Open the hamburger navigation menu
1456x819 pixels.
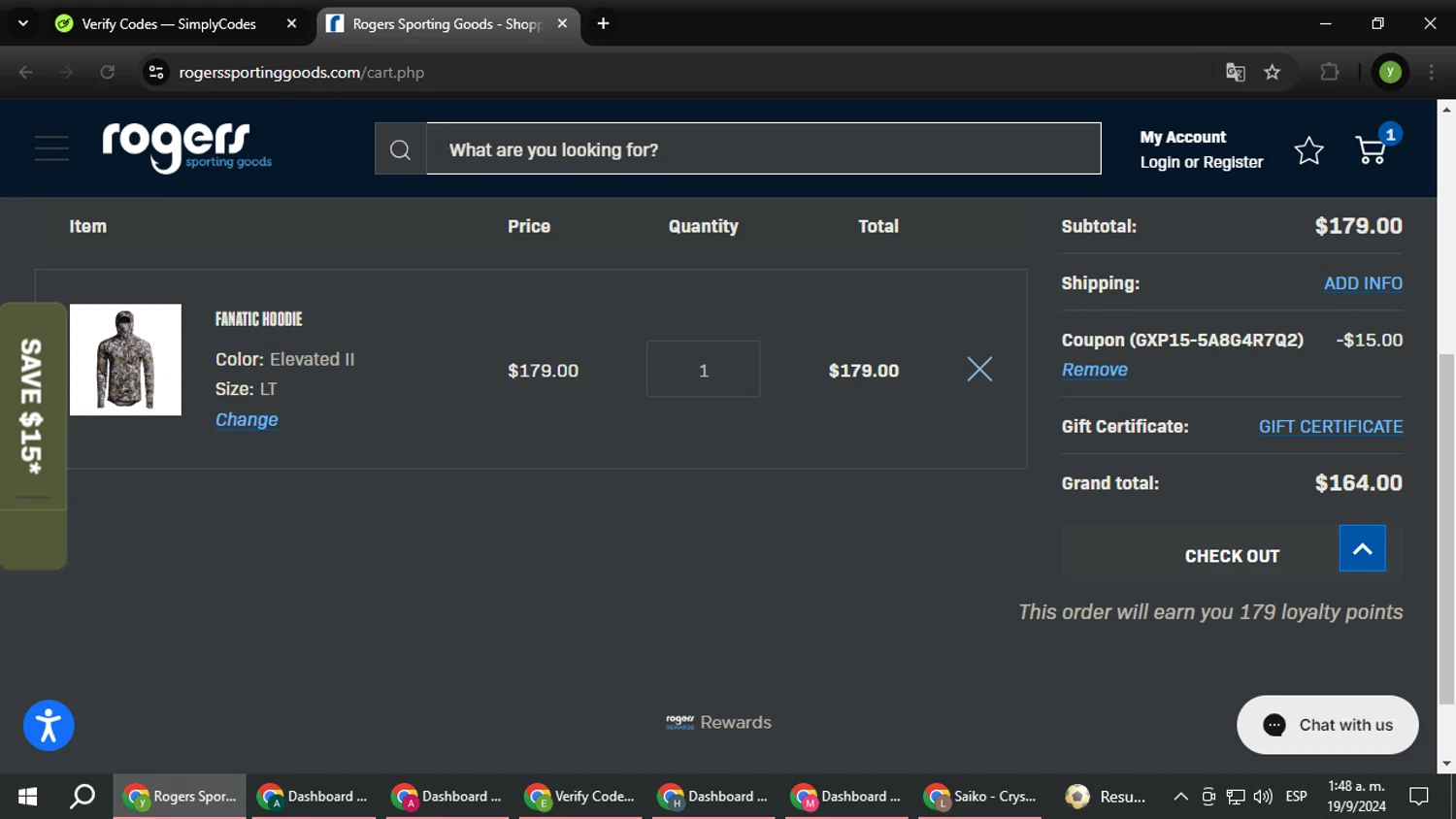click(x=51, y=148)
